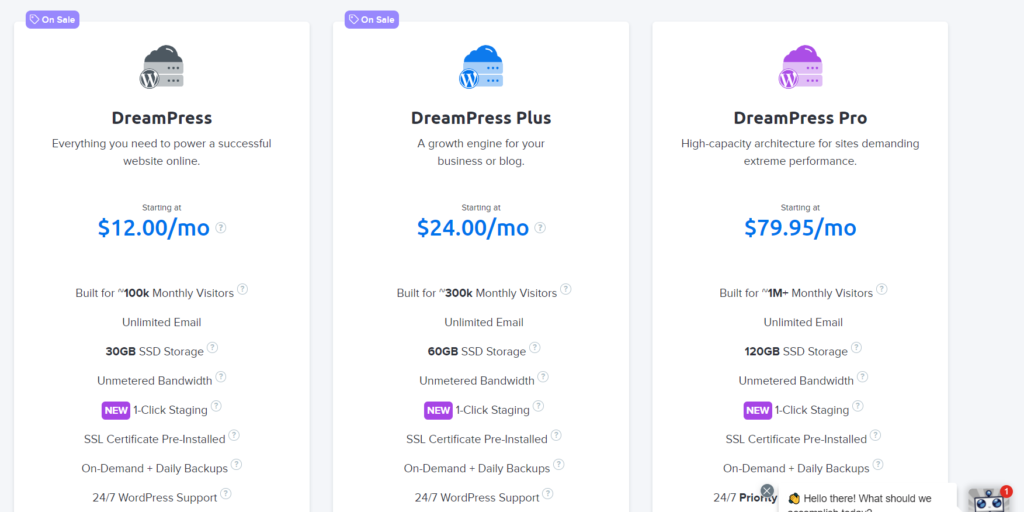Click the NEW badge in DreamPress Pro card
Image resolution: width=1024 pixels, height=512 pixels.
click(758, 410)
